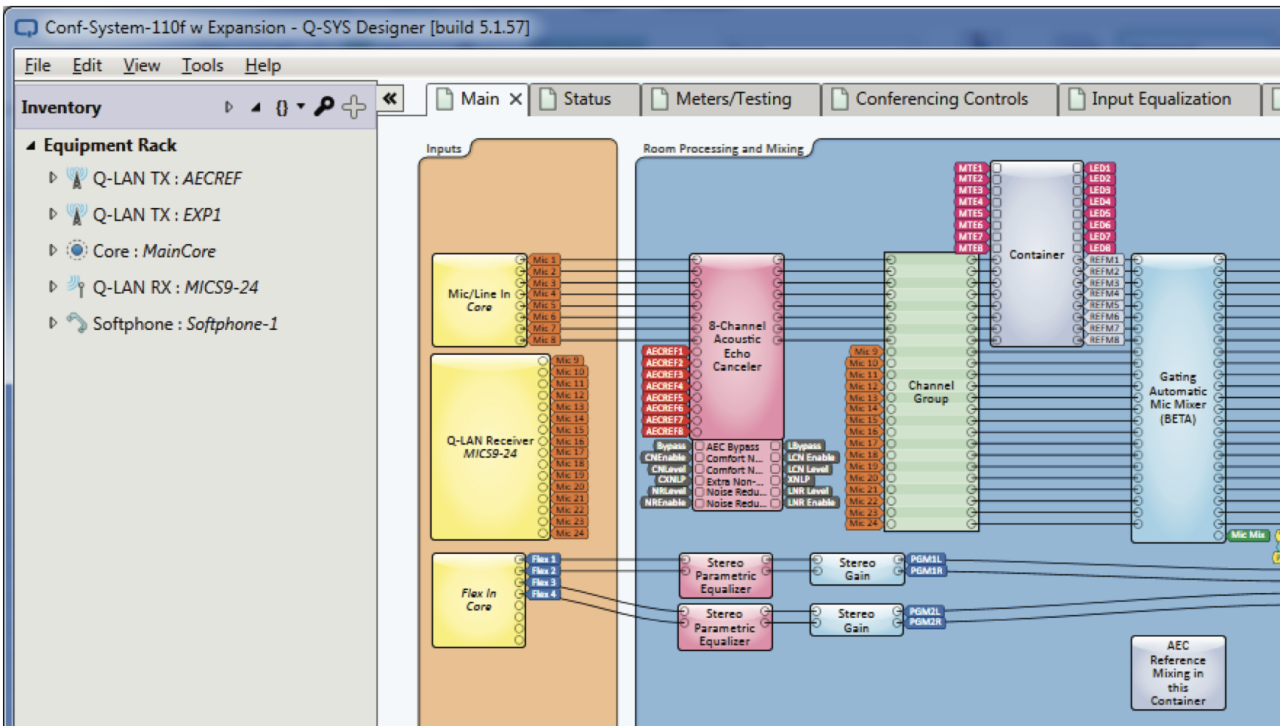Toggle the left square beside Extra Non- control
This screenshot has height=726, width=1280.
pos(699,481)
